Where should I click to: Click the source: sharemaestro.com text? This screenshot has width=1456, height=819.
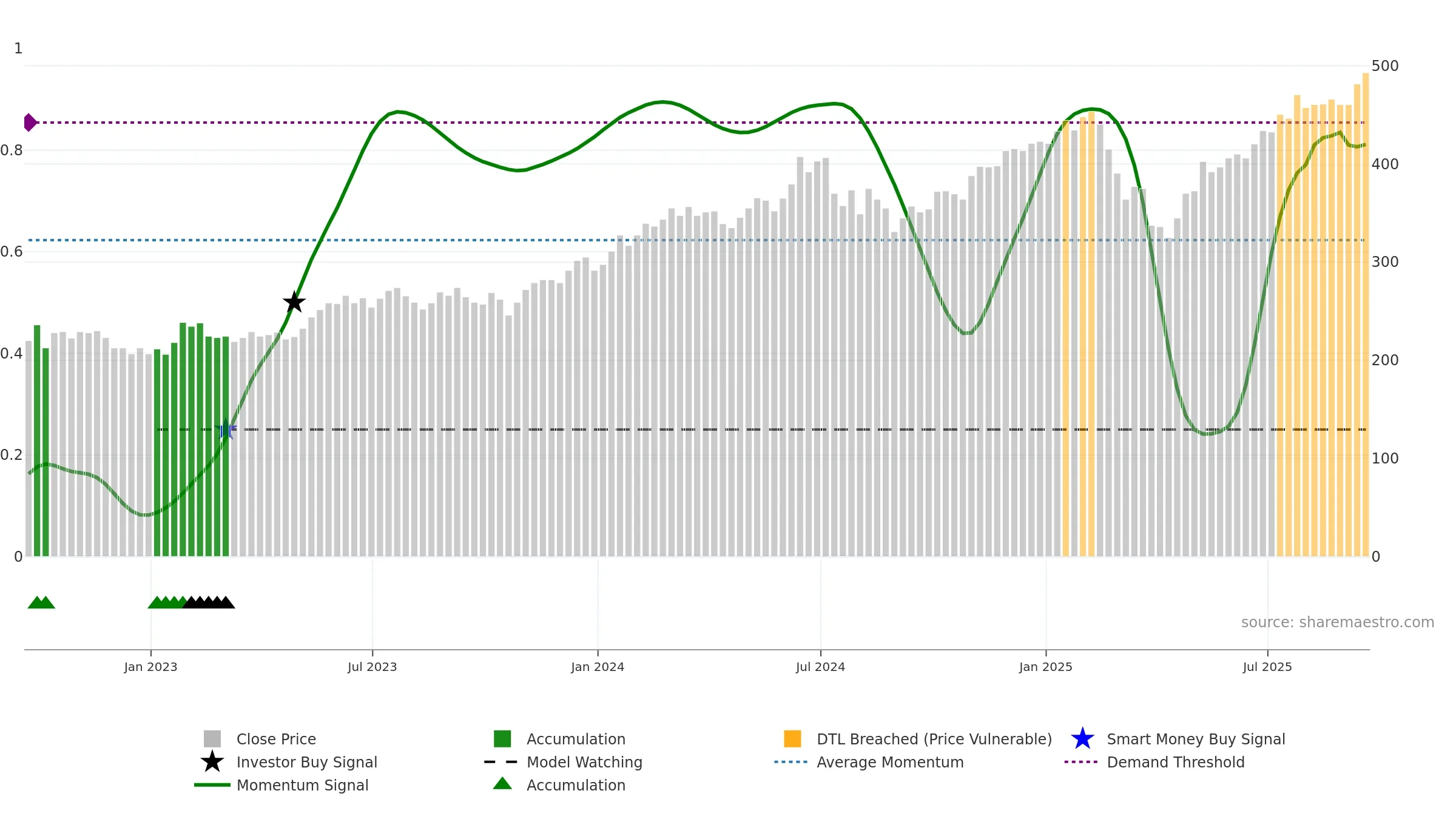tap(1337, 622)
